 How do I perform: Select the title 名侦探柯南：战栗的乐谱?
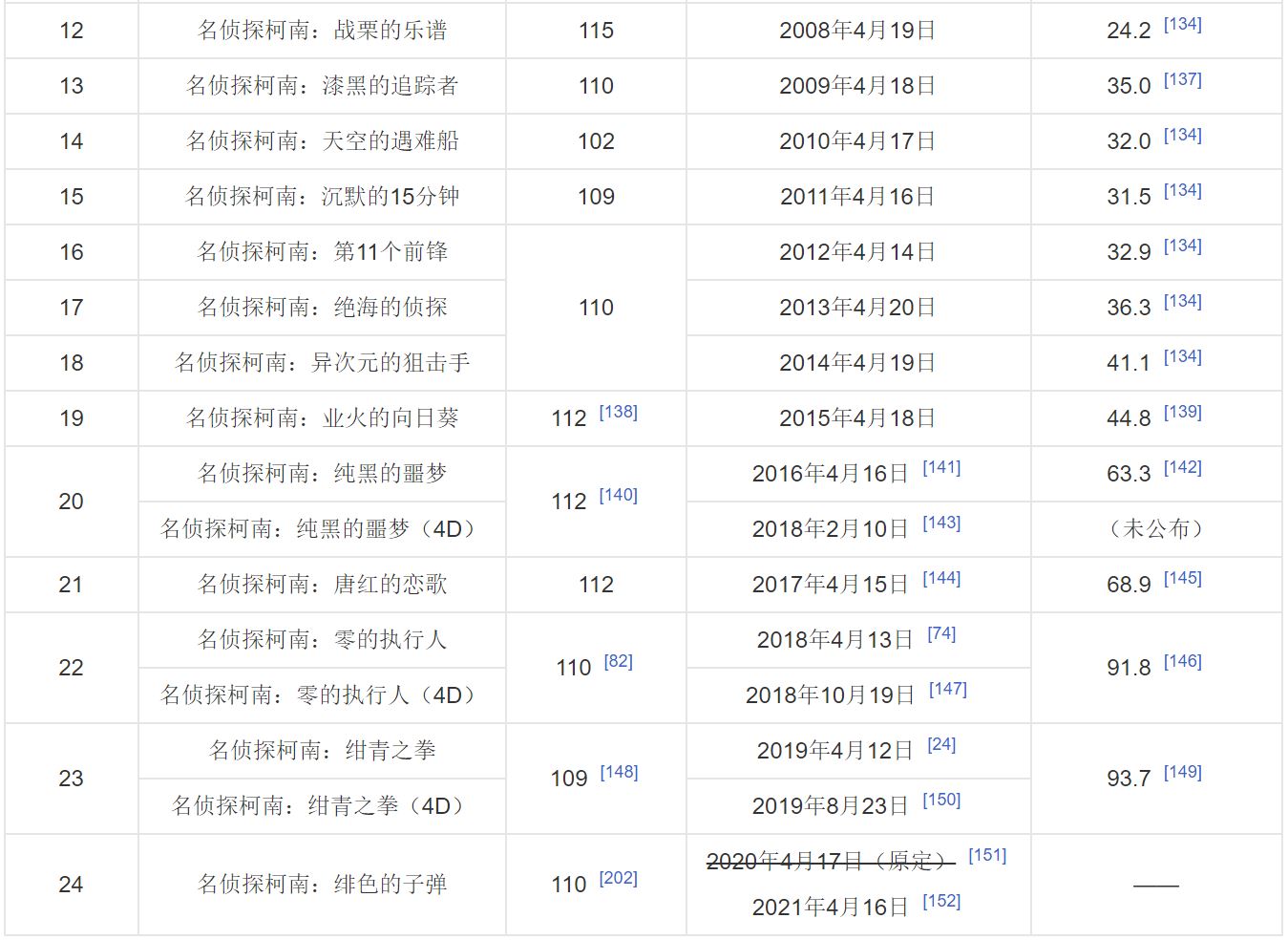322,31
